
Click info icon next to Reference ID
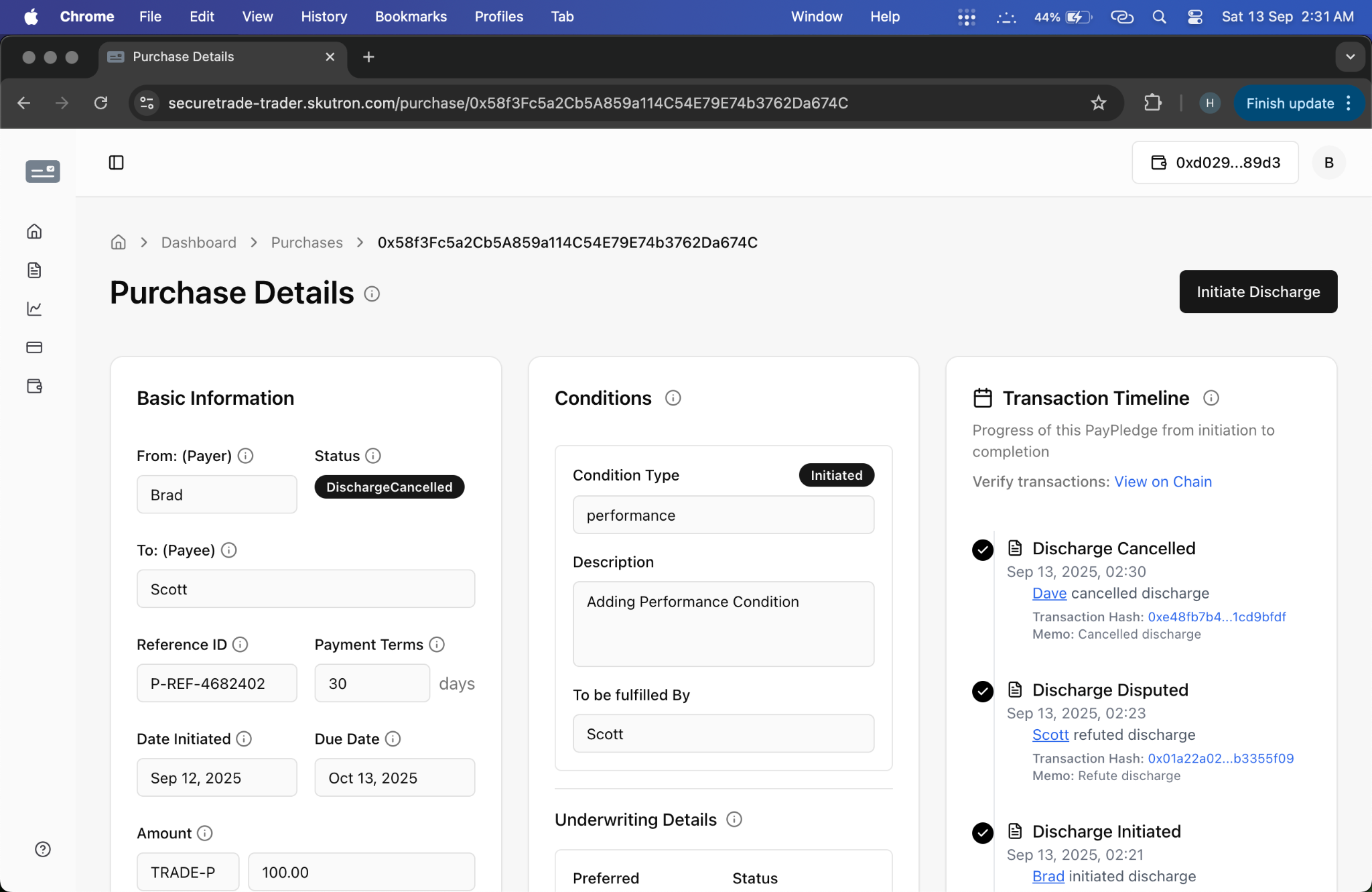(240, 645)
